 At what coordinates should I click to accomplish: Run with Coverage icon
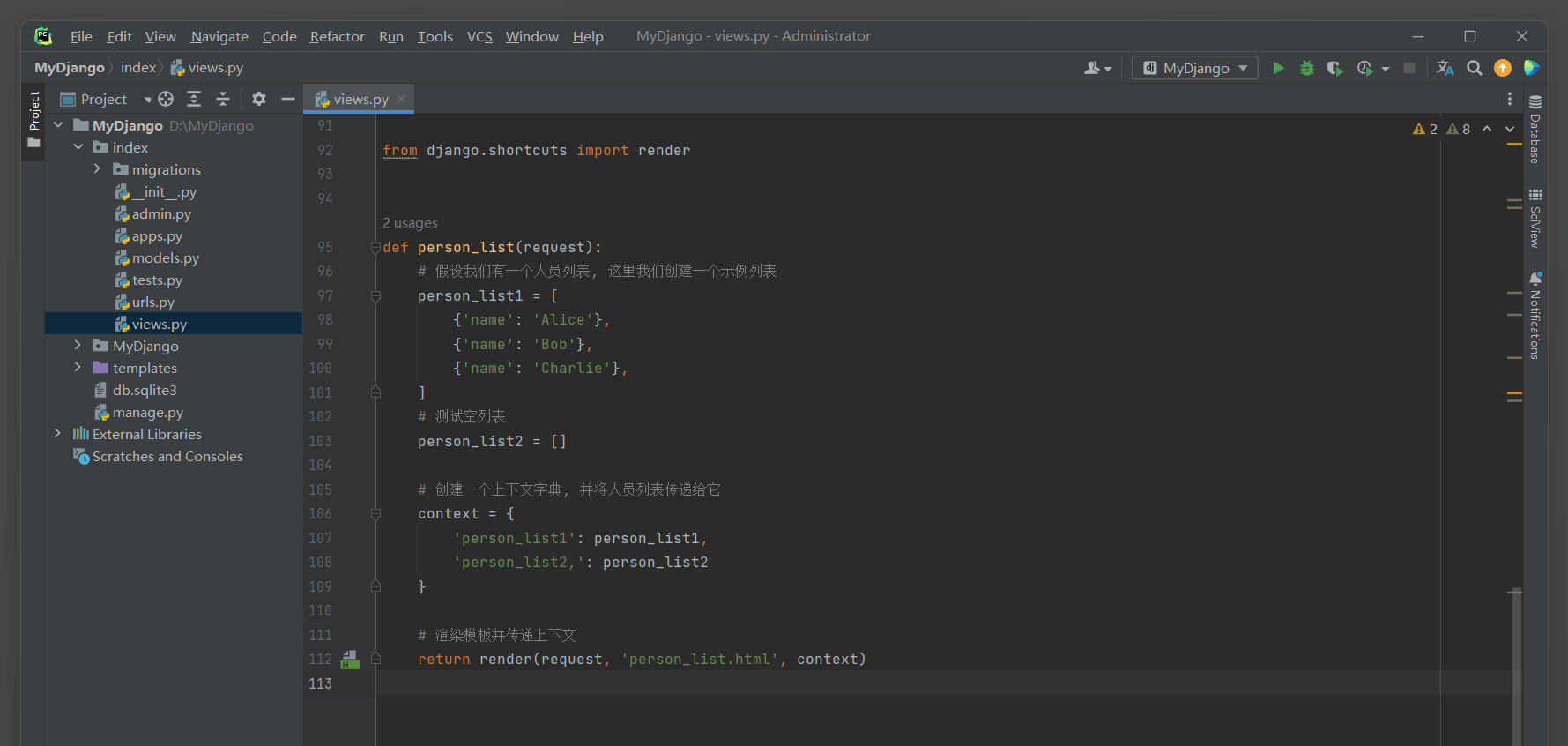(1335, 68)
